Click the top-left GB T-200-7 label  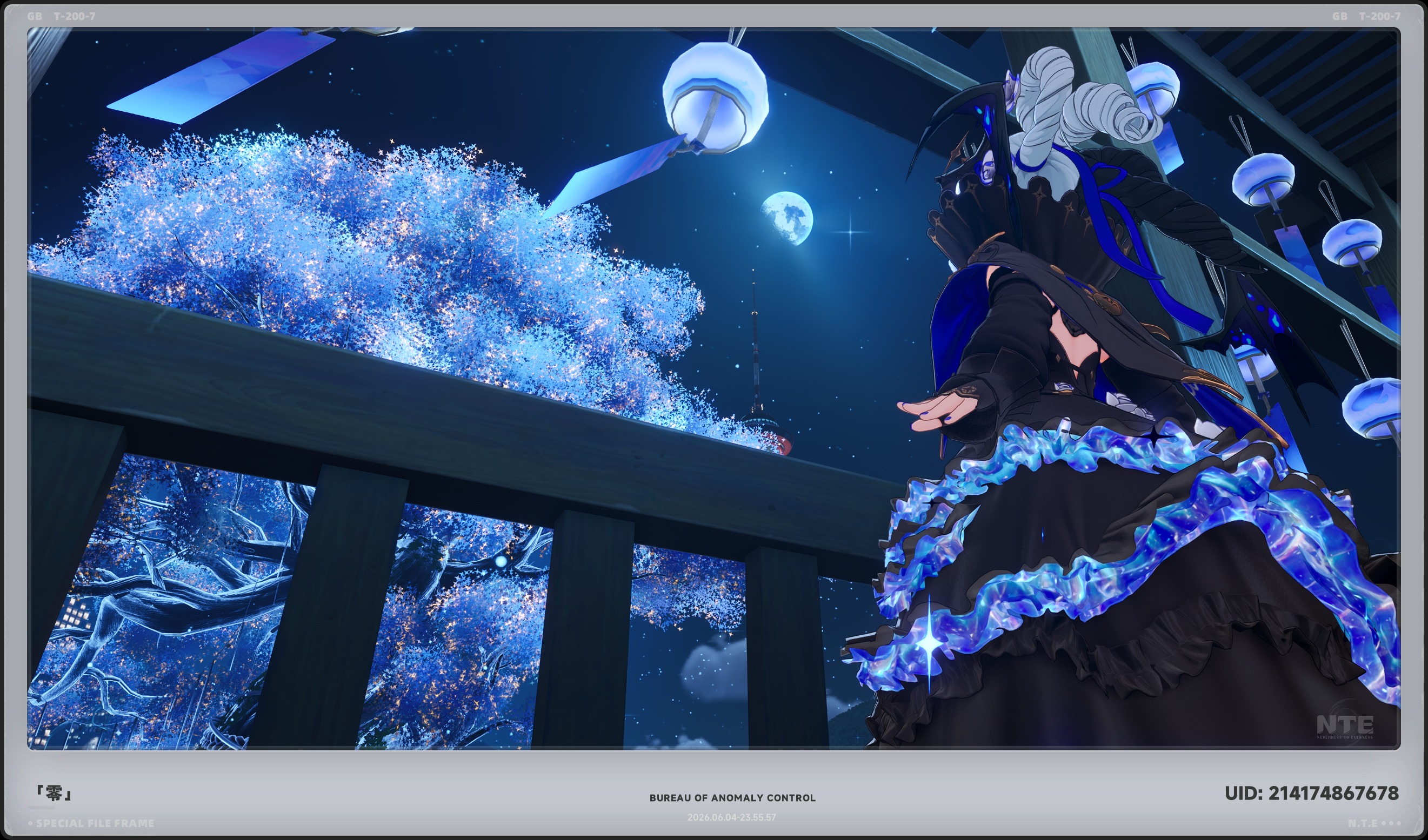pyautogui.click(x=61, y=16)
